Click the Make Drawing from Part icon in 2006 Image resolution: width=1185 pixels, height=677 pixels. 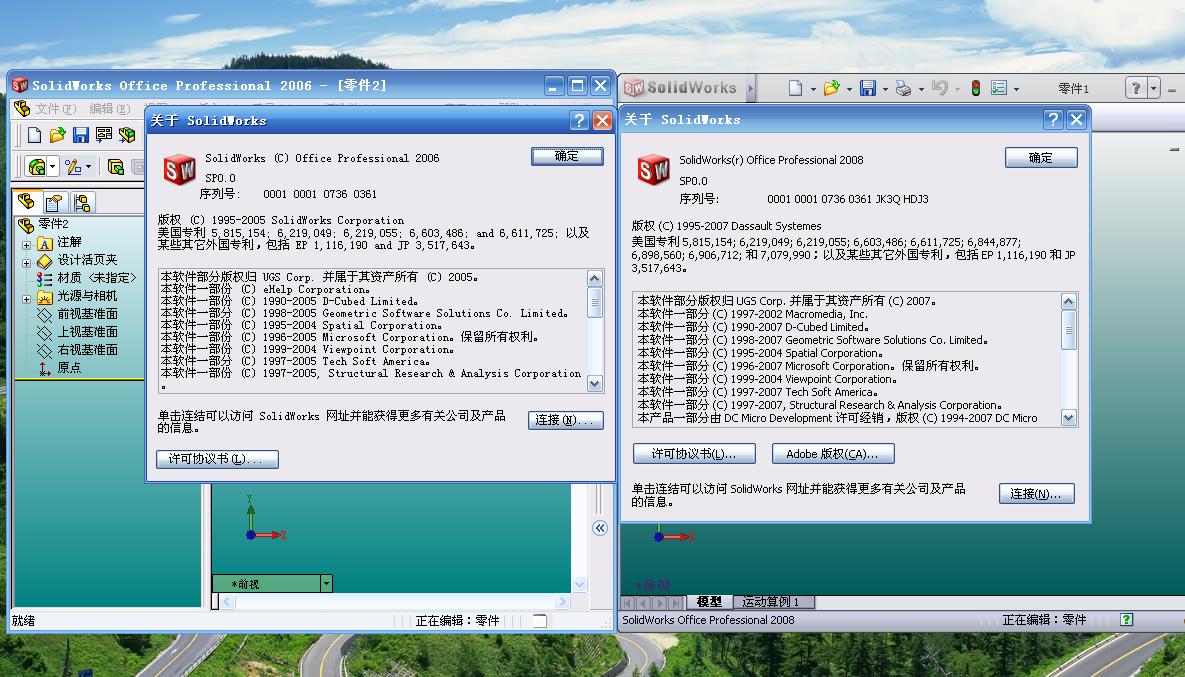(x=104, y=134)
